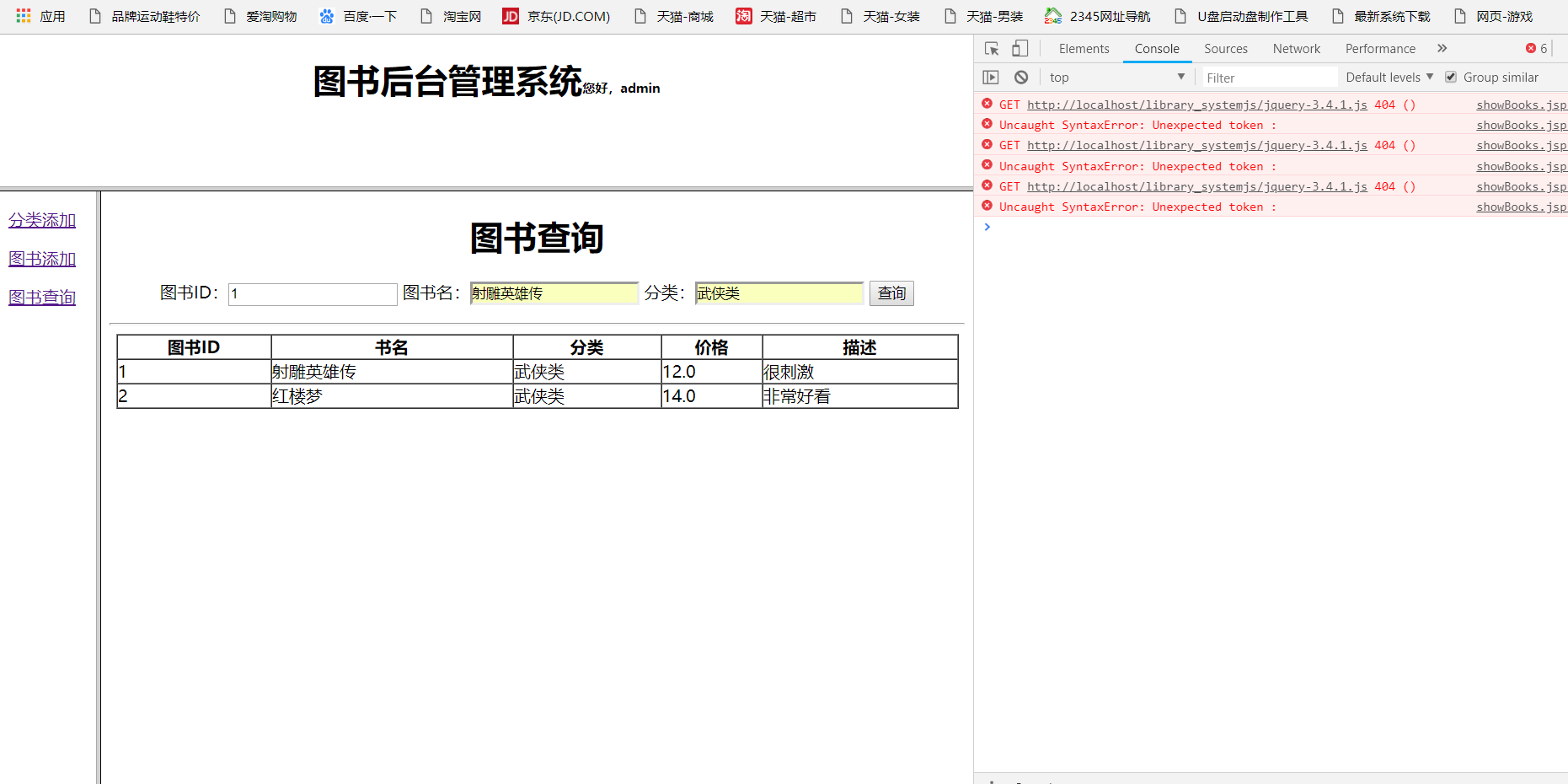
Task: Open the top context dropdown
Action: click(x=1117, y=78)
